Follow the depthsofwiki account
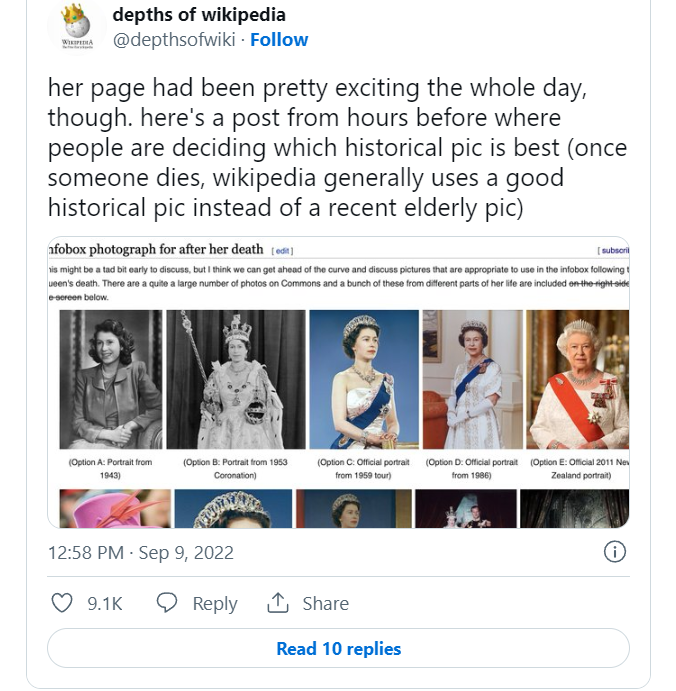Viewport: 676px width, 691px height. coord(279,40)
